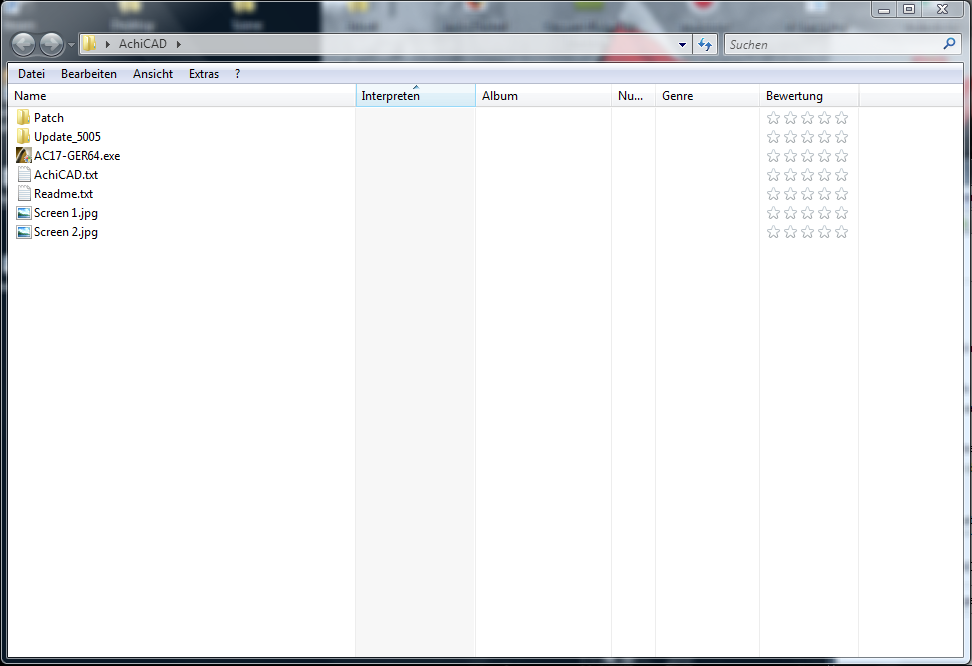The image size is (972, 666).
Task: Open the Ansicht menu
Action: tap(153, 74)
